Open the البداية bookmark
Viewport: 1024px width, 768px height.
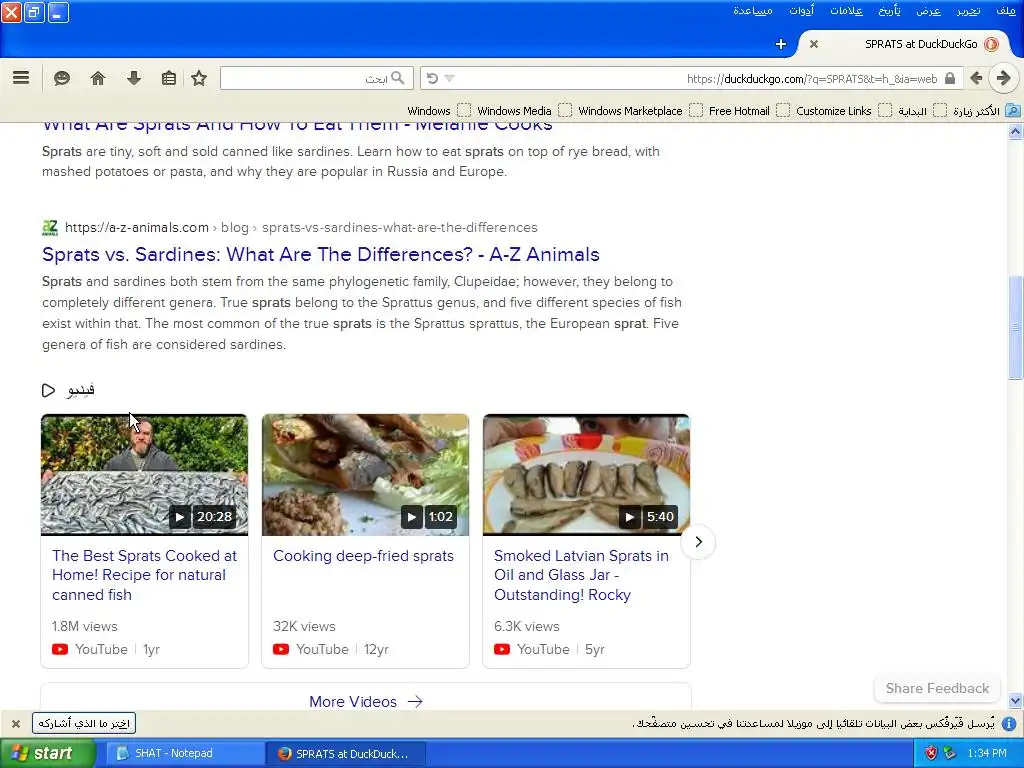tap(921, 111)
